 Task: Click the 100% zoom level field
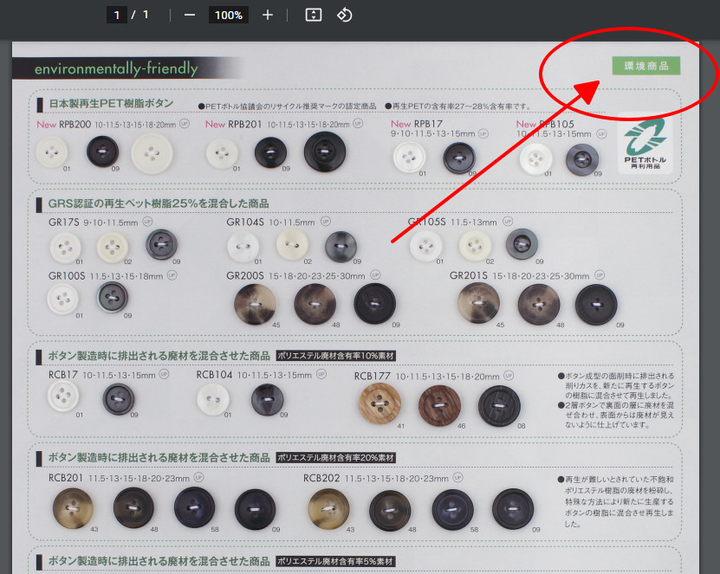pyautogui.click(x=228, y=15)
